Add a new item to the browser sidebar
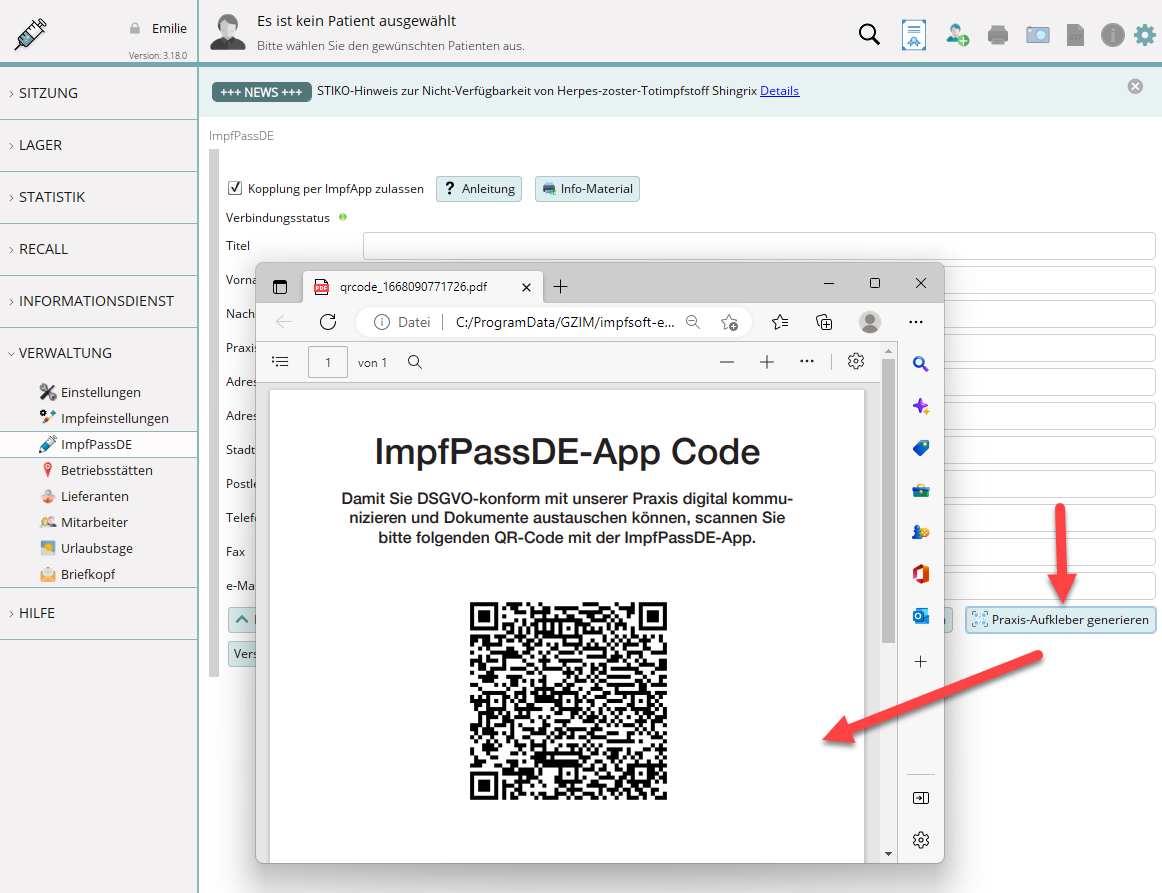This screenshot has height=893, width=1162. pos(920,662)
